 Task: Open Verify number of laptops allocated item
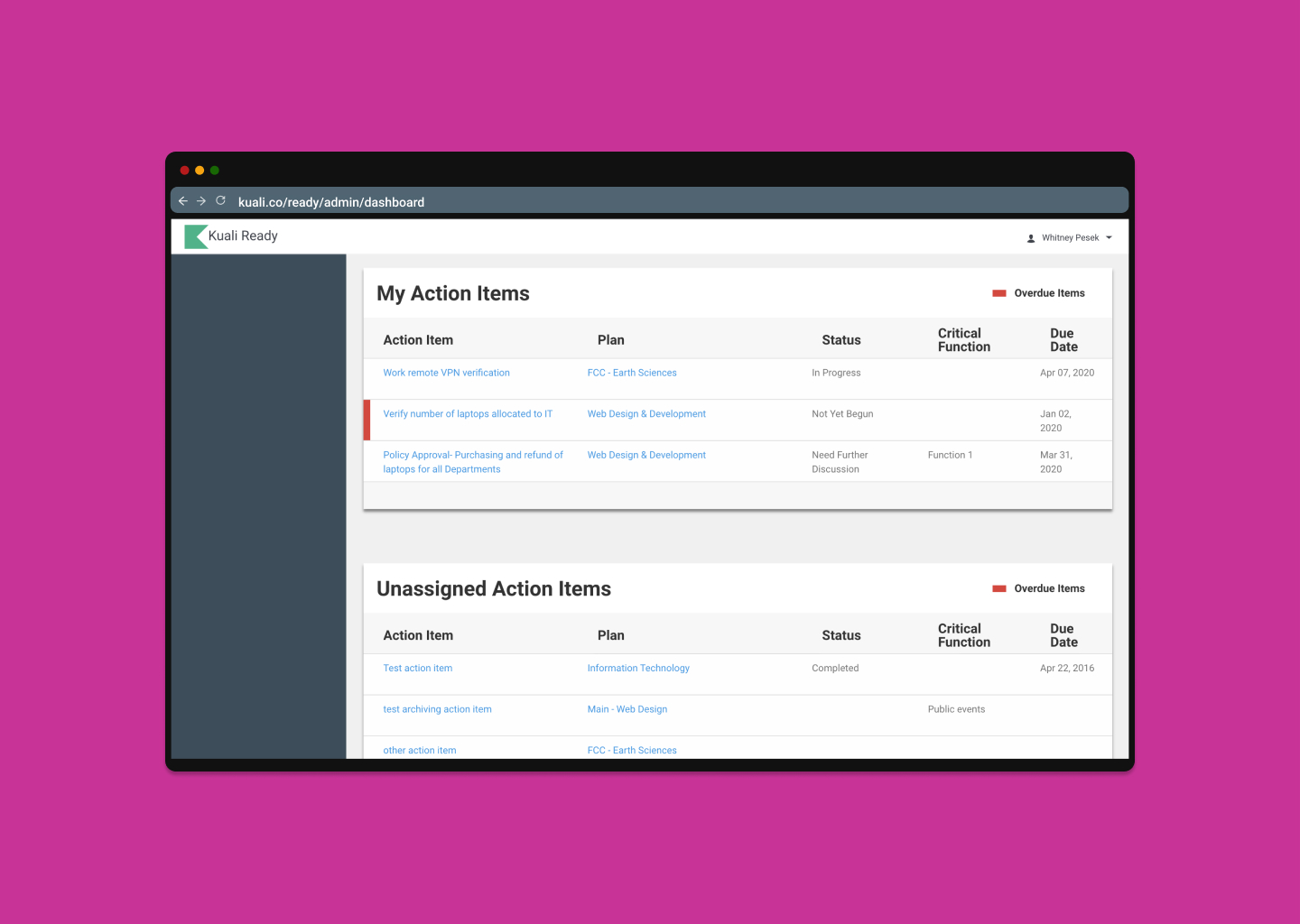(x=467, y=414)
